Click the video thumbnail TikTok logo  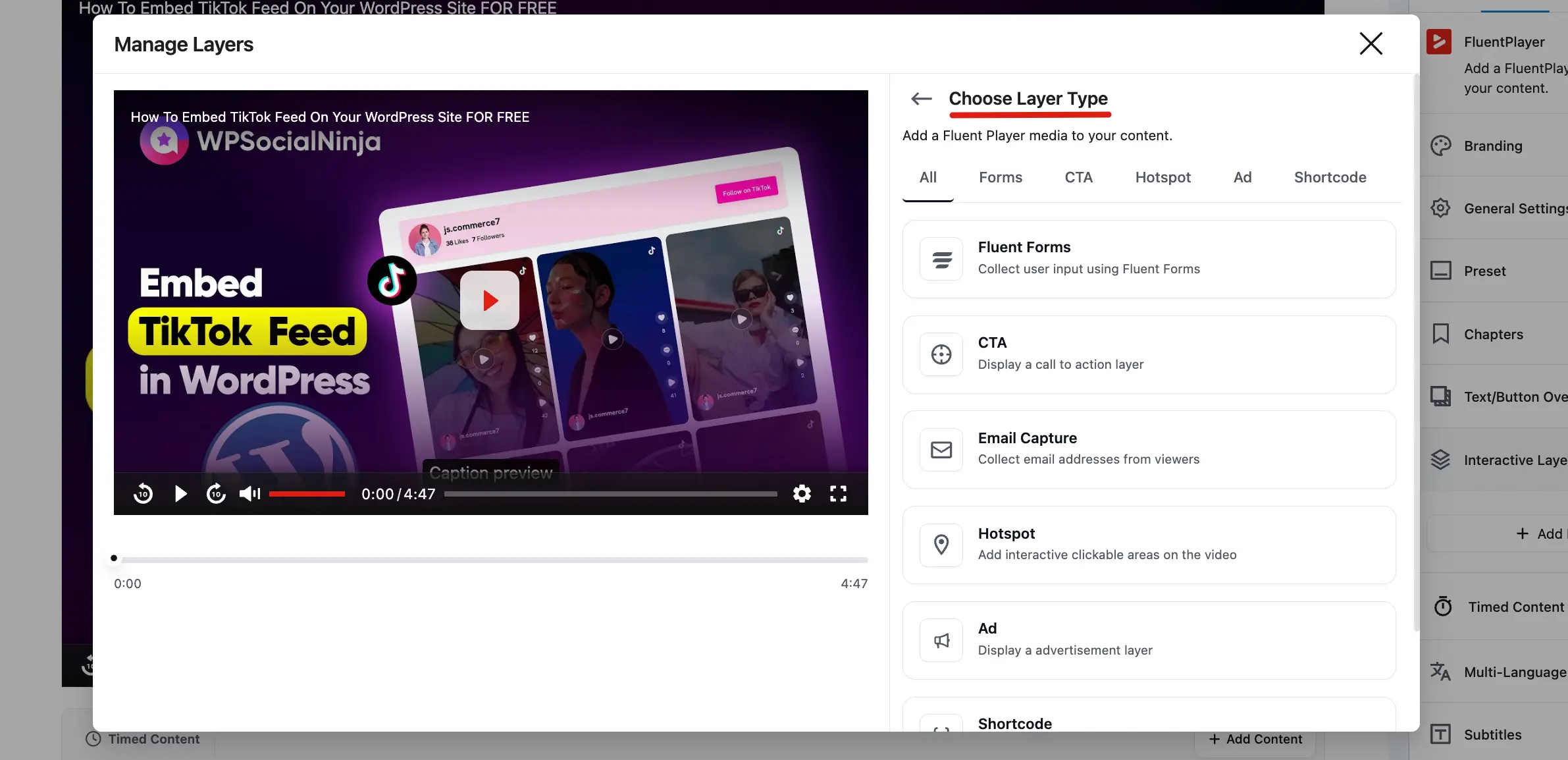392,281
